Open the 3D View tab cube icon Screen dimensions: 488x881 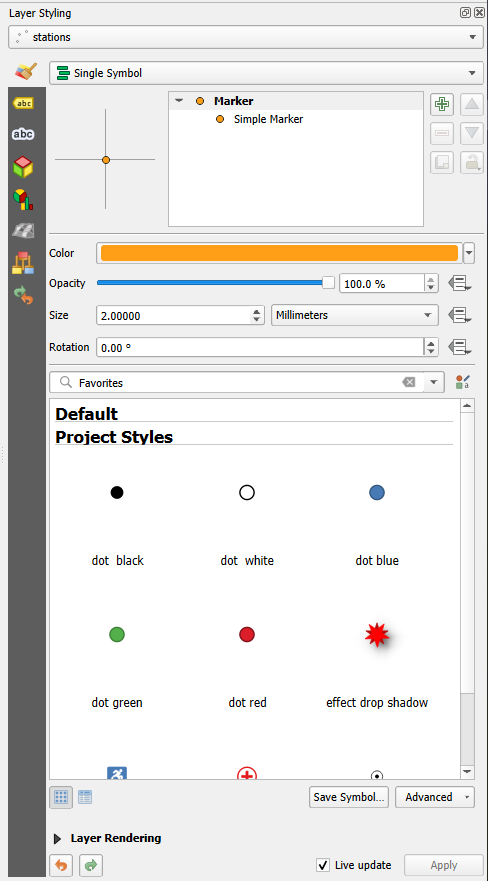pyautogui.click(x=23, y=167)
